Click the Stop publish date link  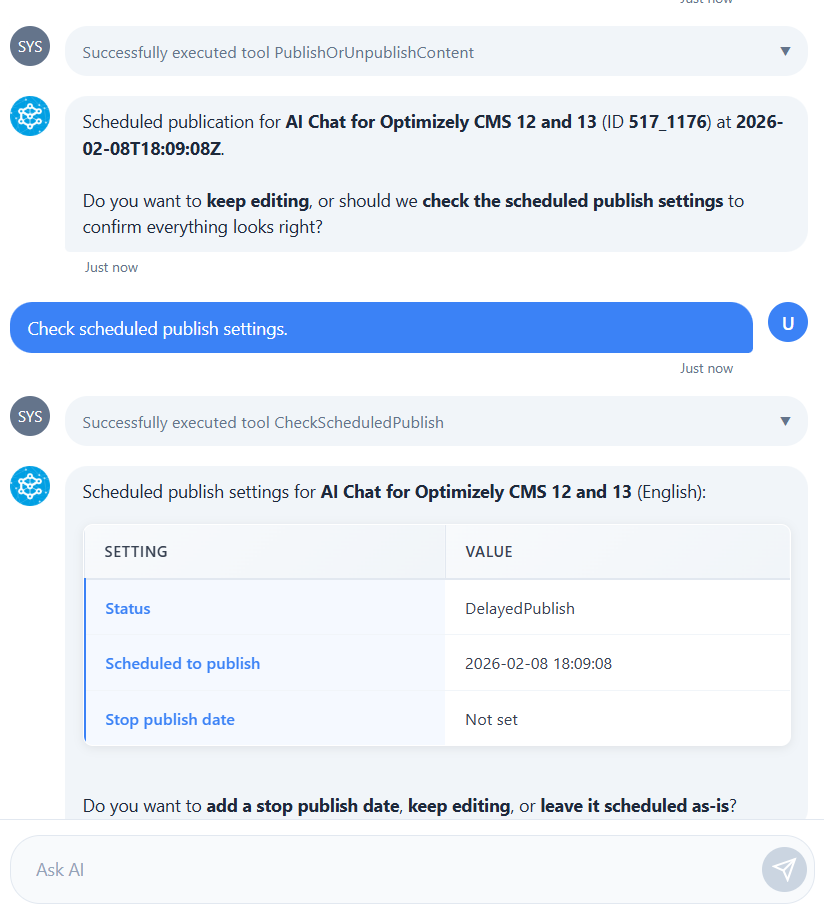169,719
